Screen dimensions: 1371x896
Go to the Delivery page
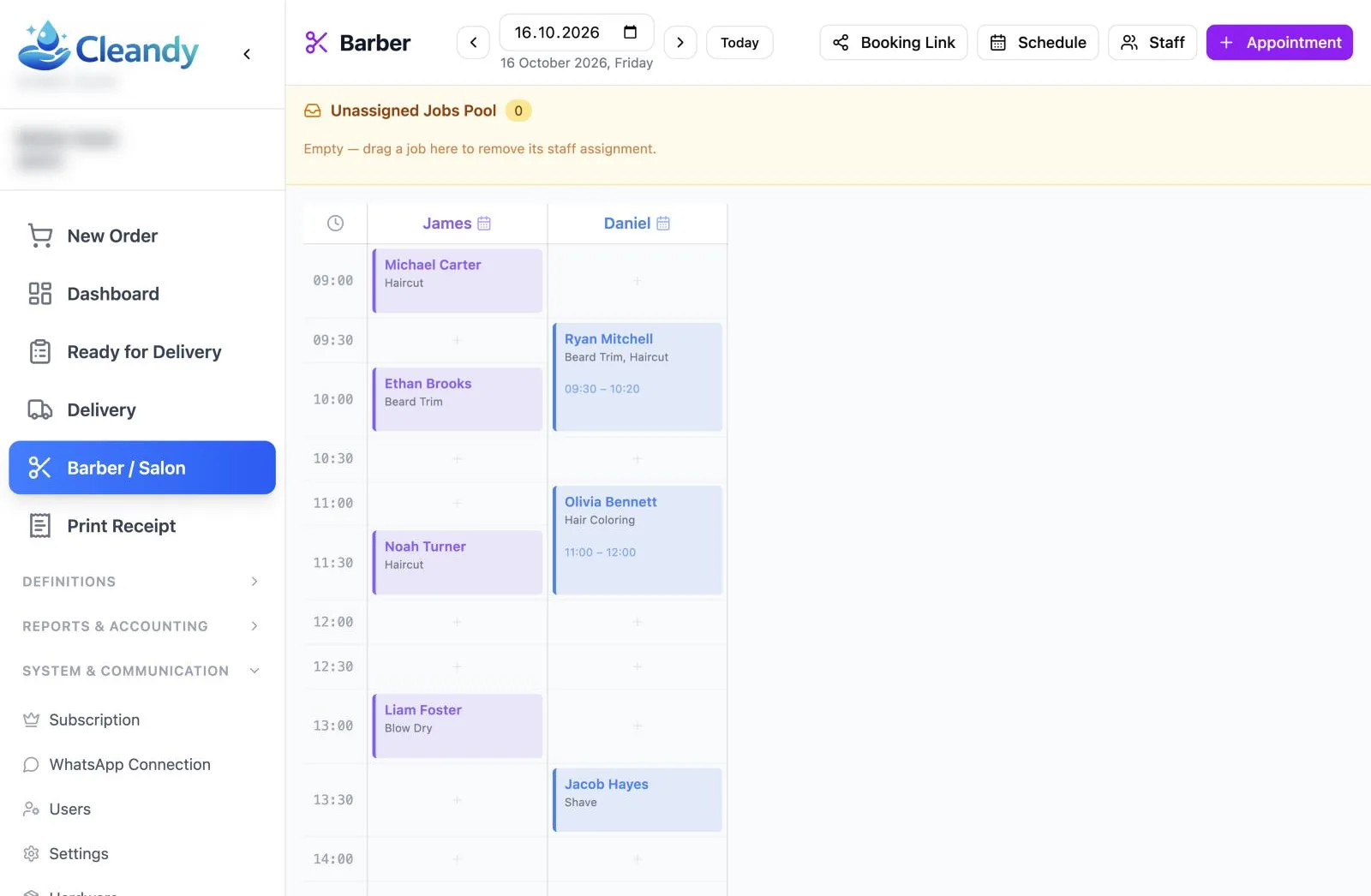[x=142, y=409]
